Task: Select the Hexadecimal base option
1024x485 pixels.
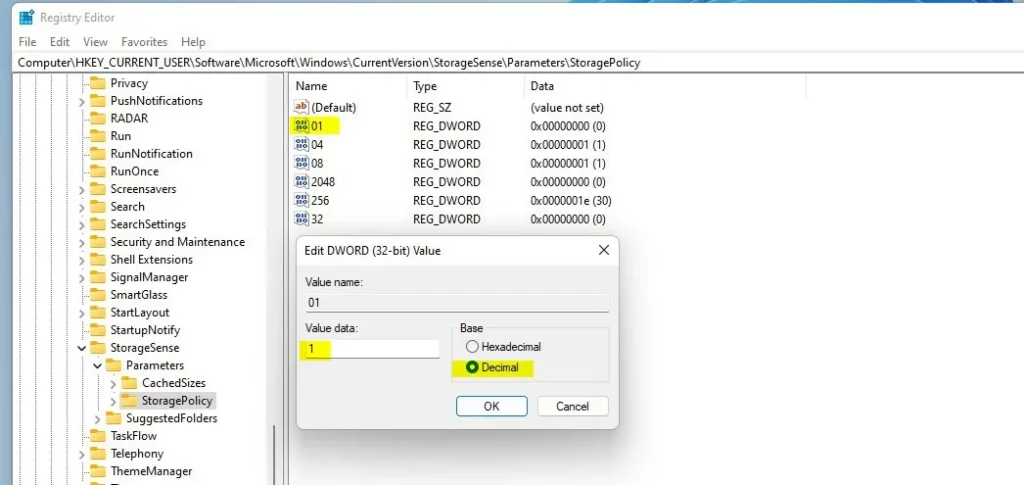Action: click(503, 347)
